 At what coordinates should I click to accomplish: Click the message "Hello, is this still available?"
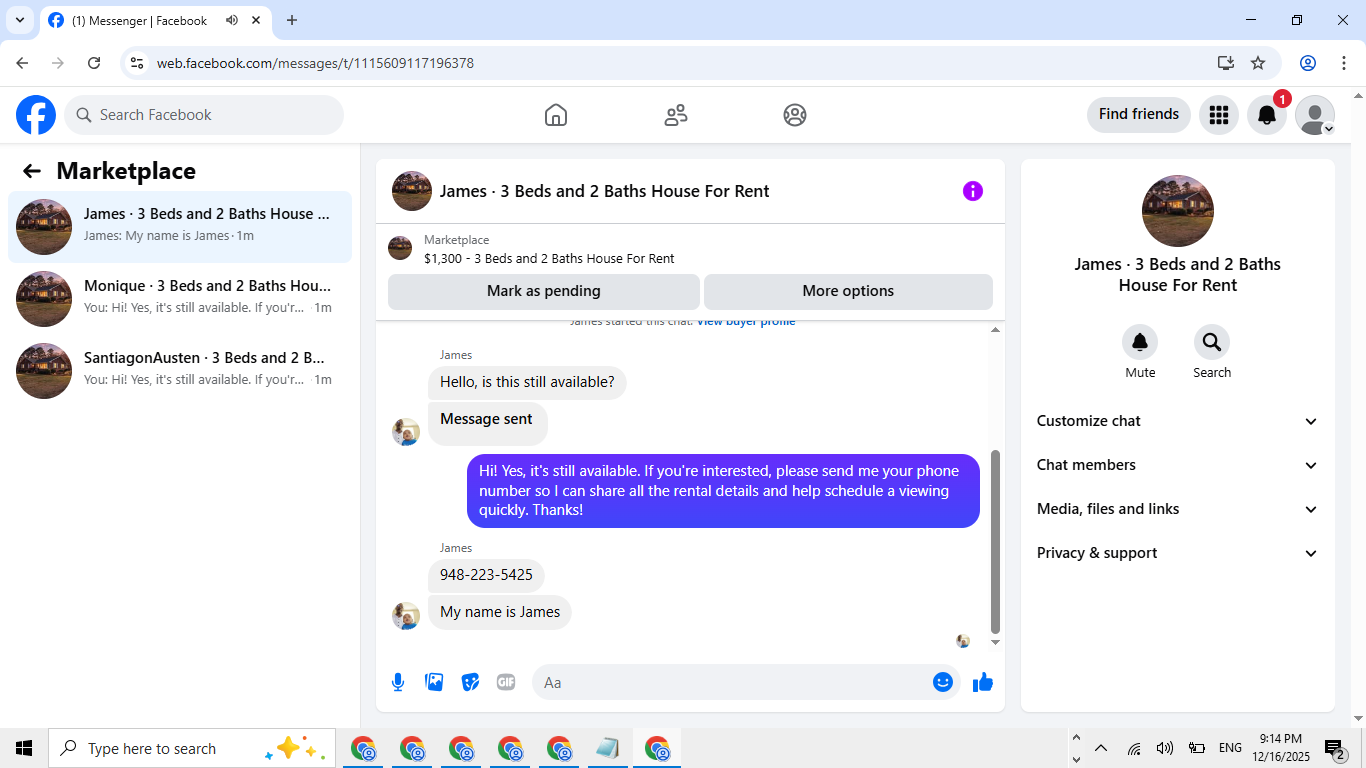coord(527,382)
